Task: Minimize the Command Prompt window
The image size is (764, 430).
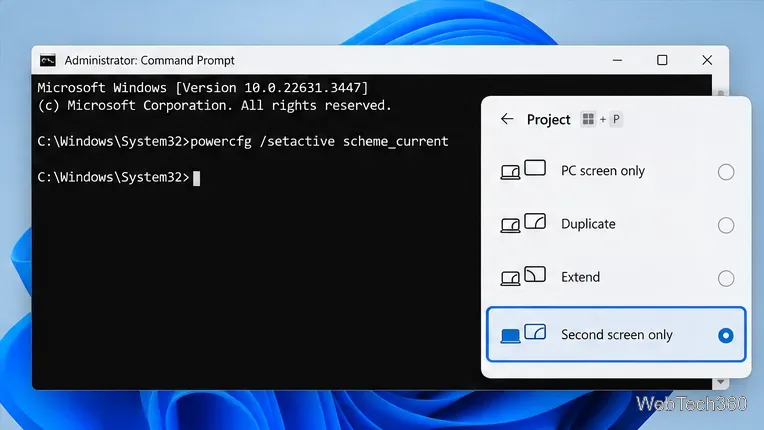Action: (x=617, y=60)
